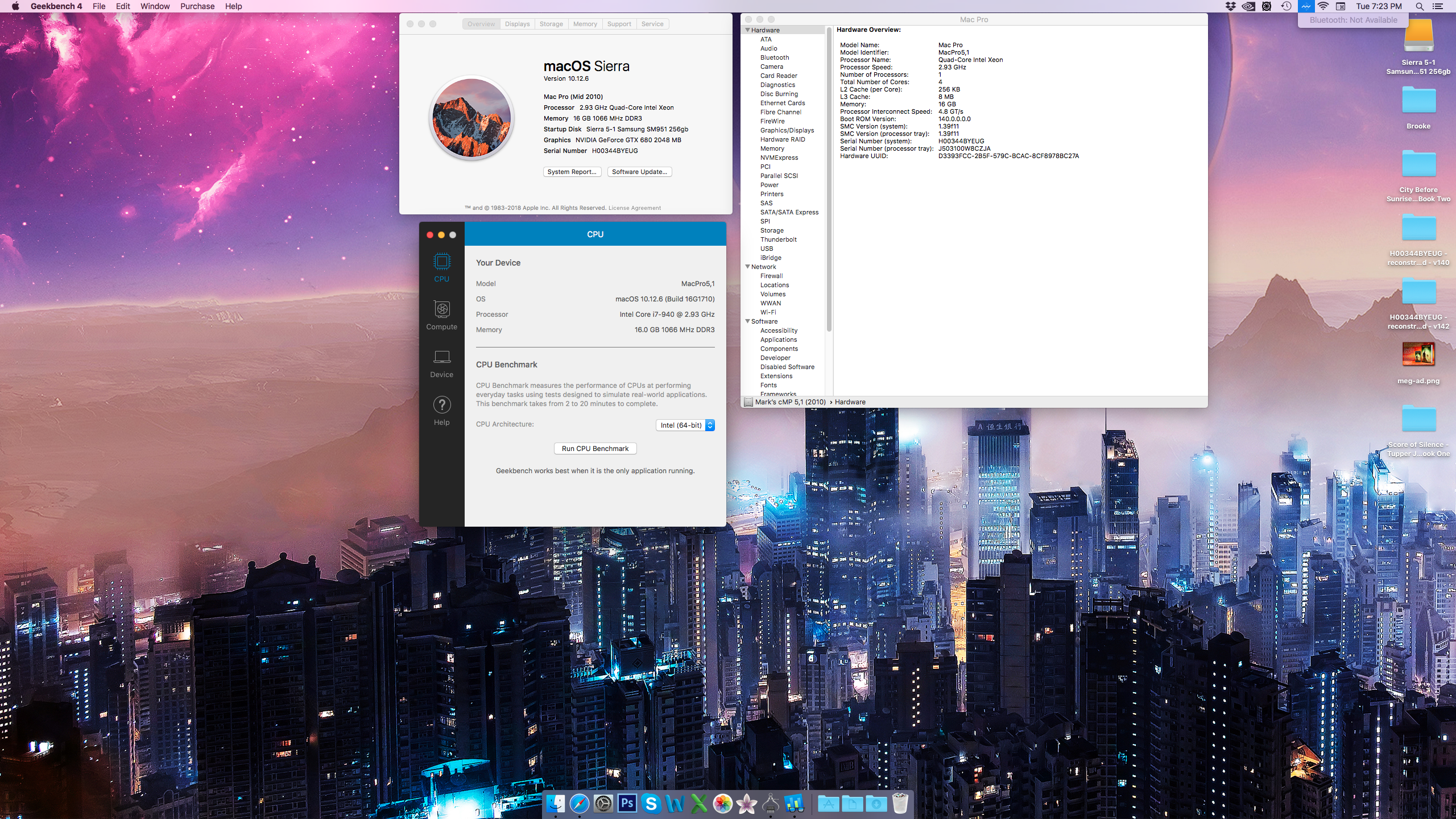Open the License Agreement link

(x=634, y=208)
